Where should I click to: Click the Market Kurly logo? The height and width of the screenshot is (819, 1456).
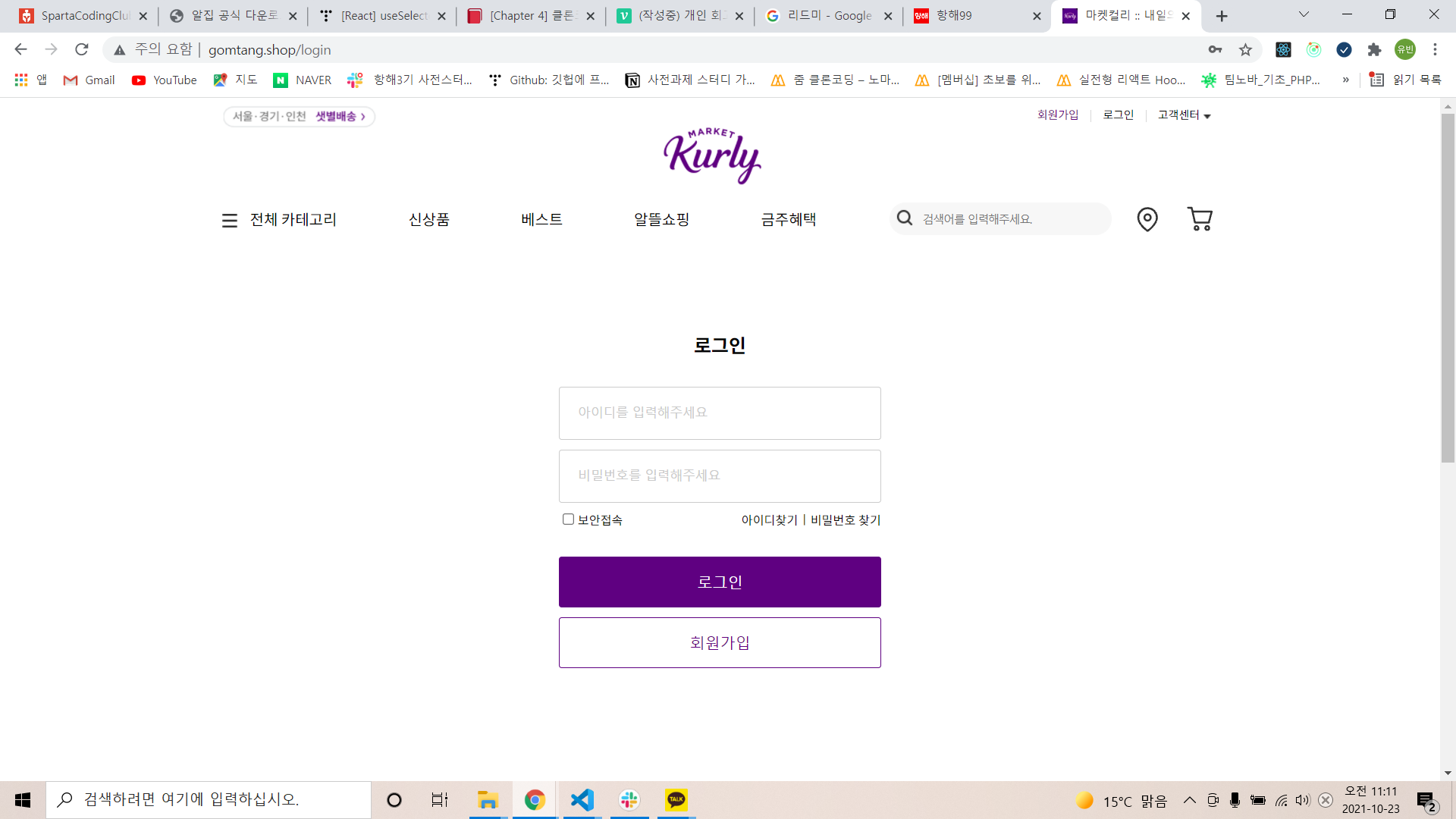pyautogui.click(x=711, y=155)
